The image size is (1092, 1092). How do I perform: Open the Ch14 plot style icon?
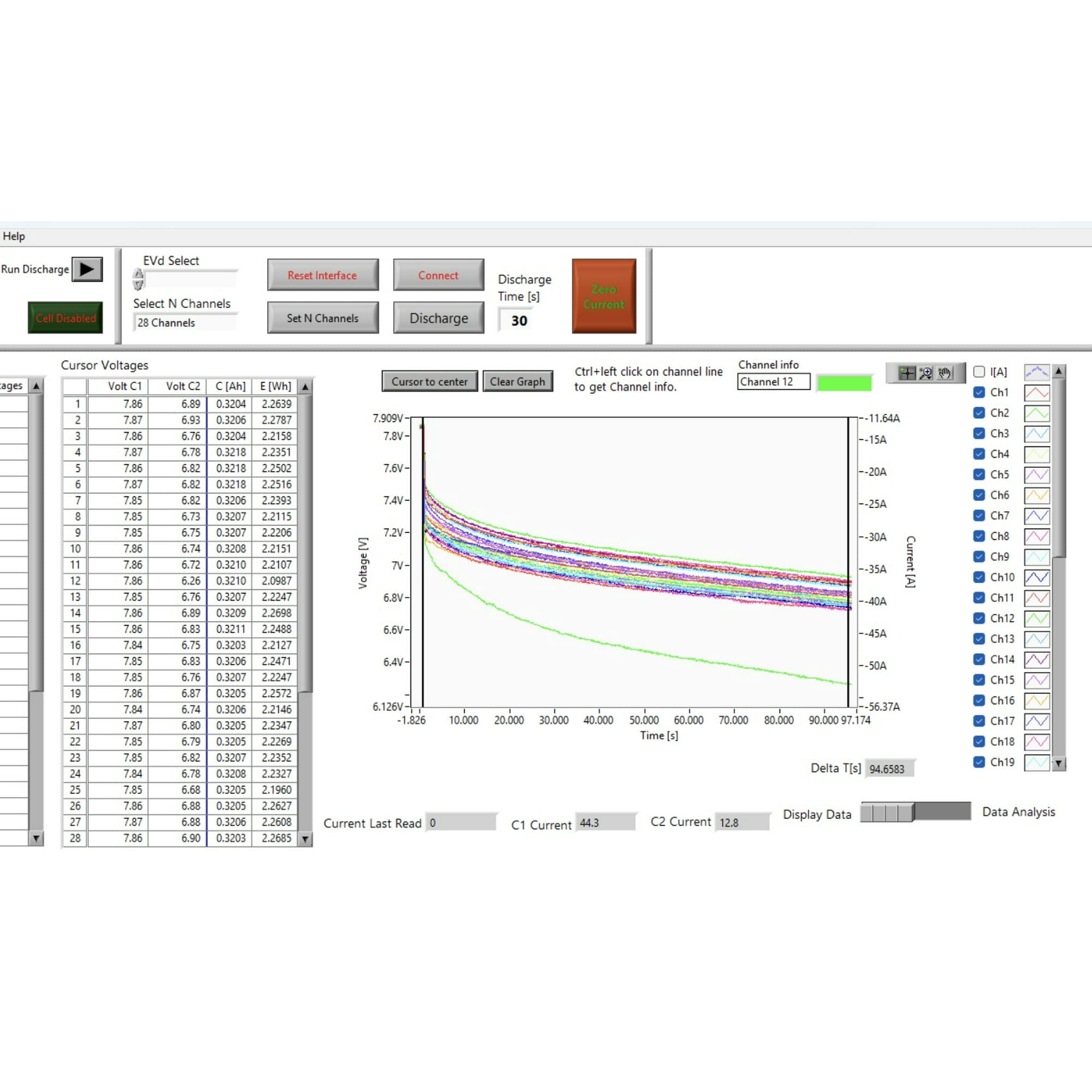[x=1037, y=660]
